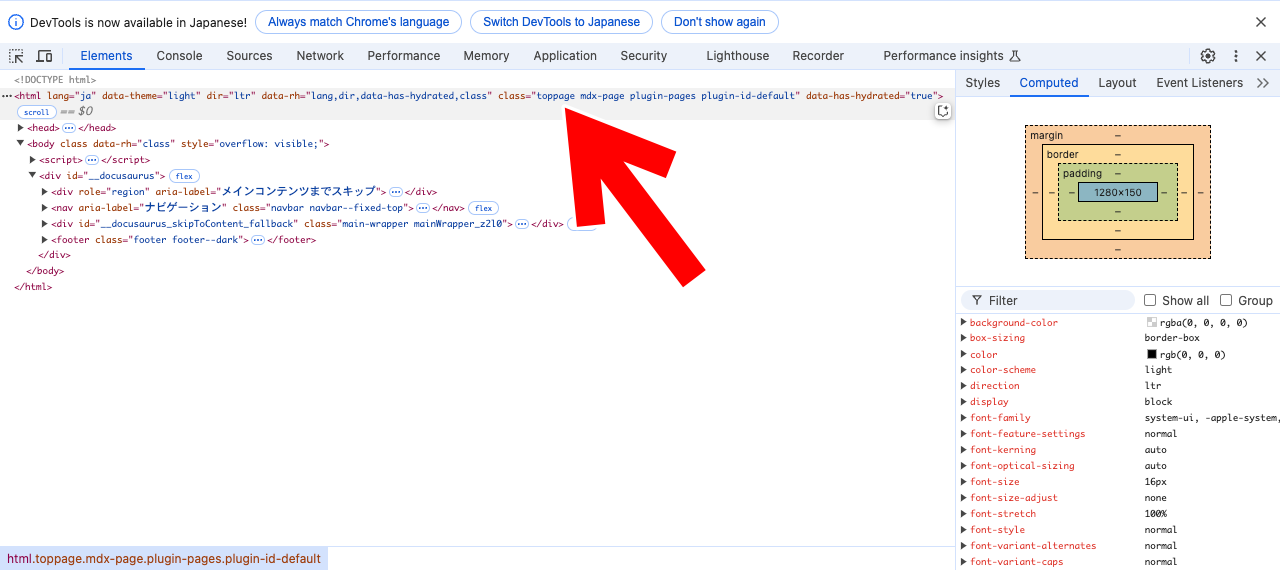Click the scroll badge under html tag
The image size is (1280, 570).
point(37,112)
